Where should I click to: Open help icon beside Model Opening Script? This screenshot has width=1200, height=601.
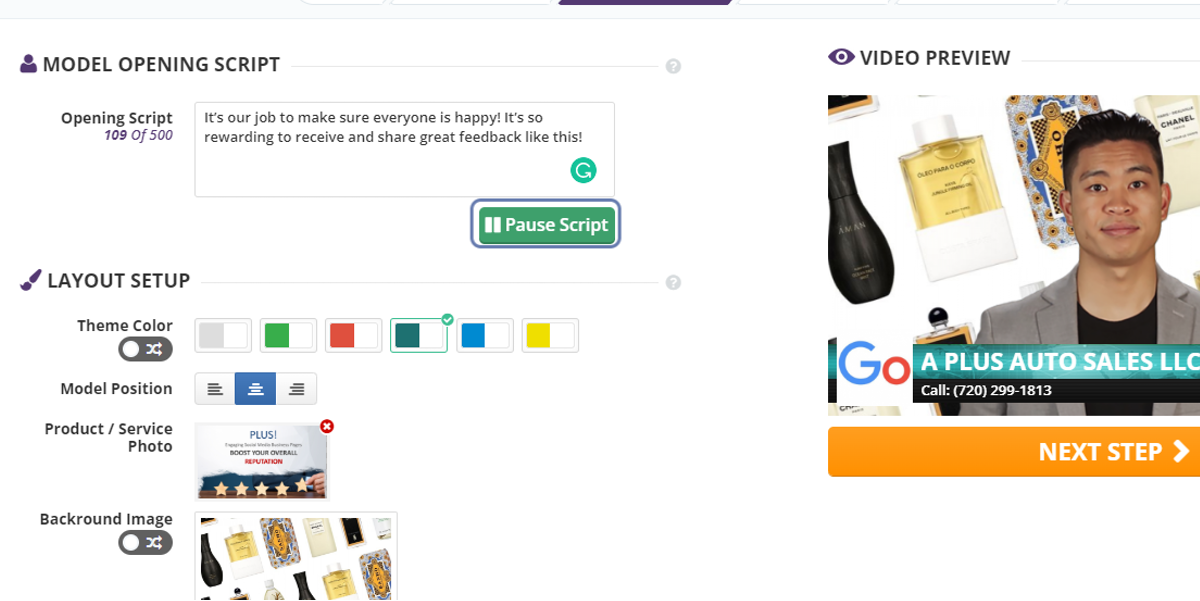click(x=673, y=66)
